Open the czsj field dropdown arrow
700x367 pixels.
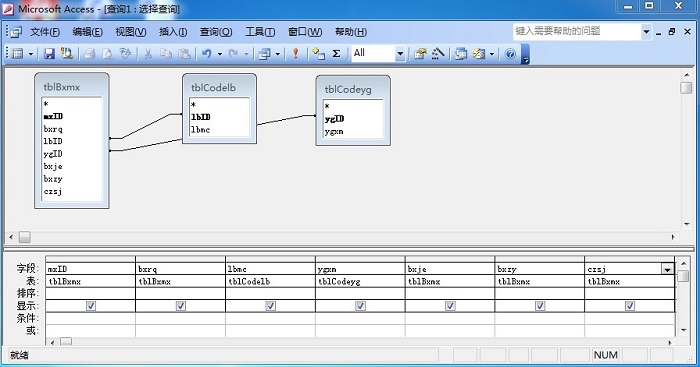click(667, 269)
